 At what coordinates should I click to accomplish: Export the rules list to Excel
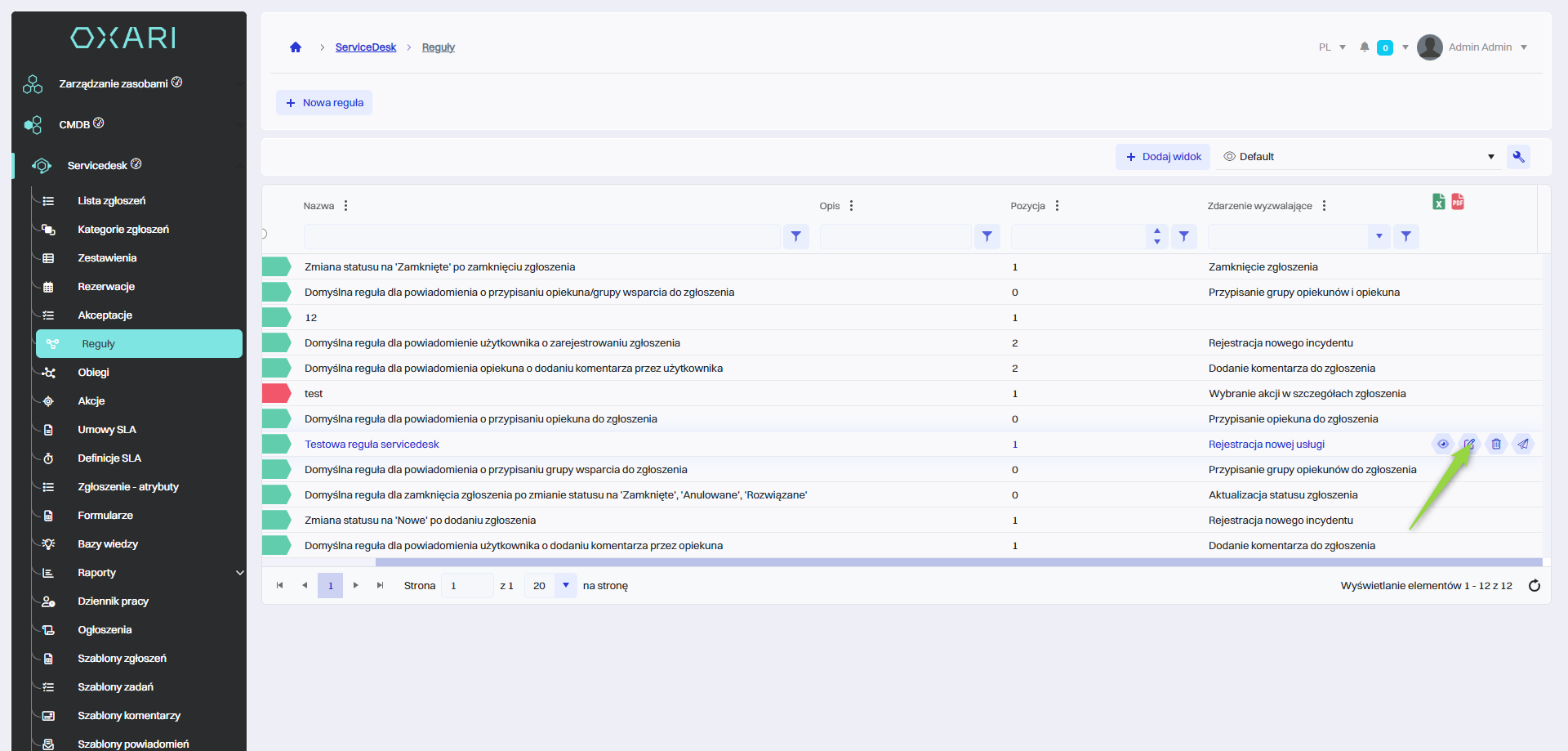point(1438,202)
